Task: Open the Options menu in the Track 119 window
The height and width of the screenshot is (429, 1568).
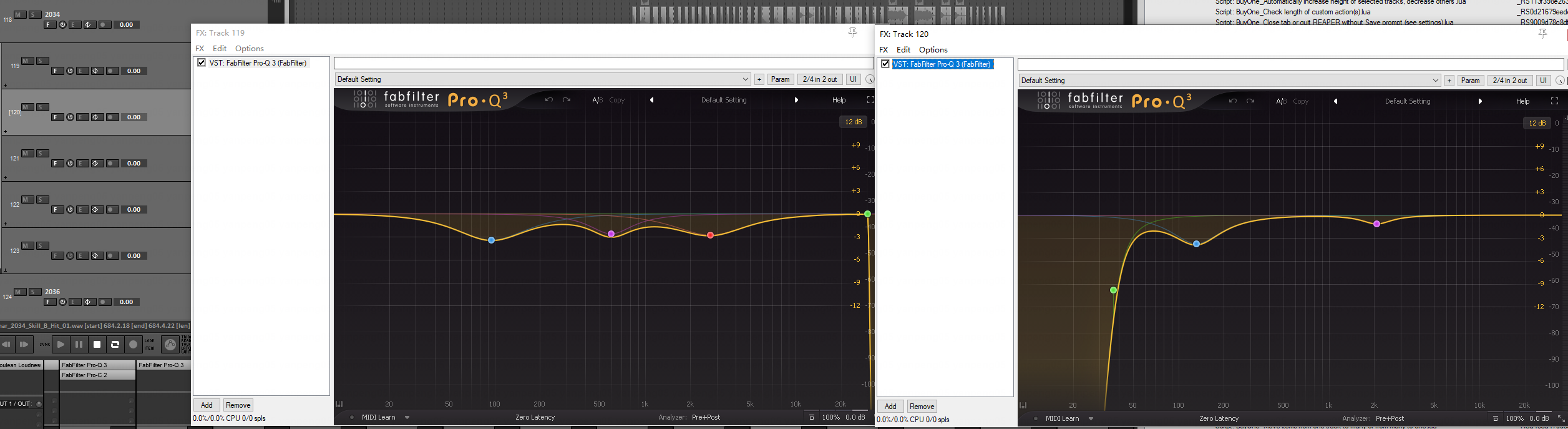Action: (250, 48)
